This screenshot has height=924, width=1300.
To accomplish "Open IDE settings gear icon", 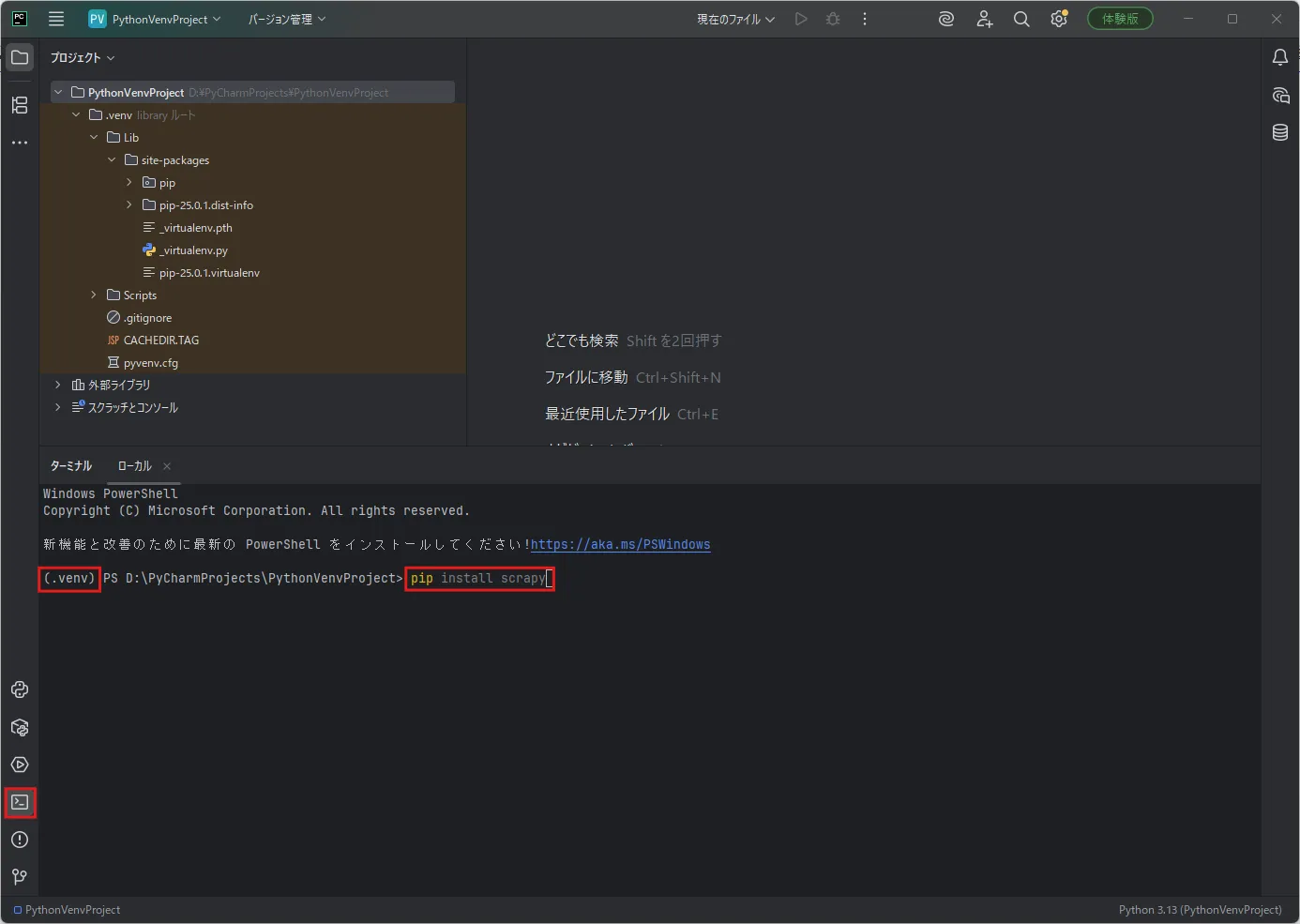I will (1059, 19).
